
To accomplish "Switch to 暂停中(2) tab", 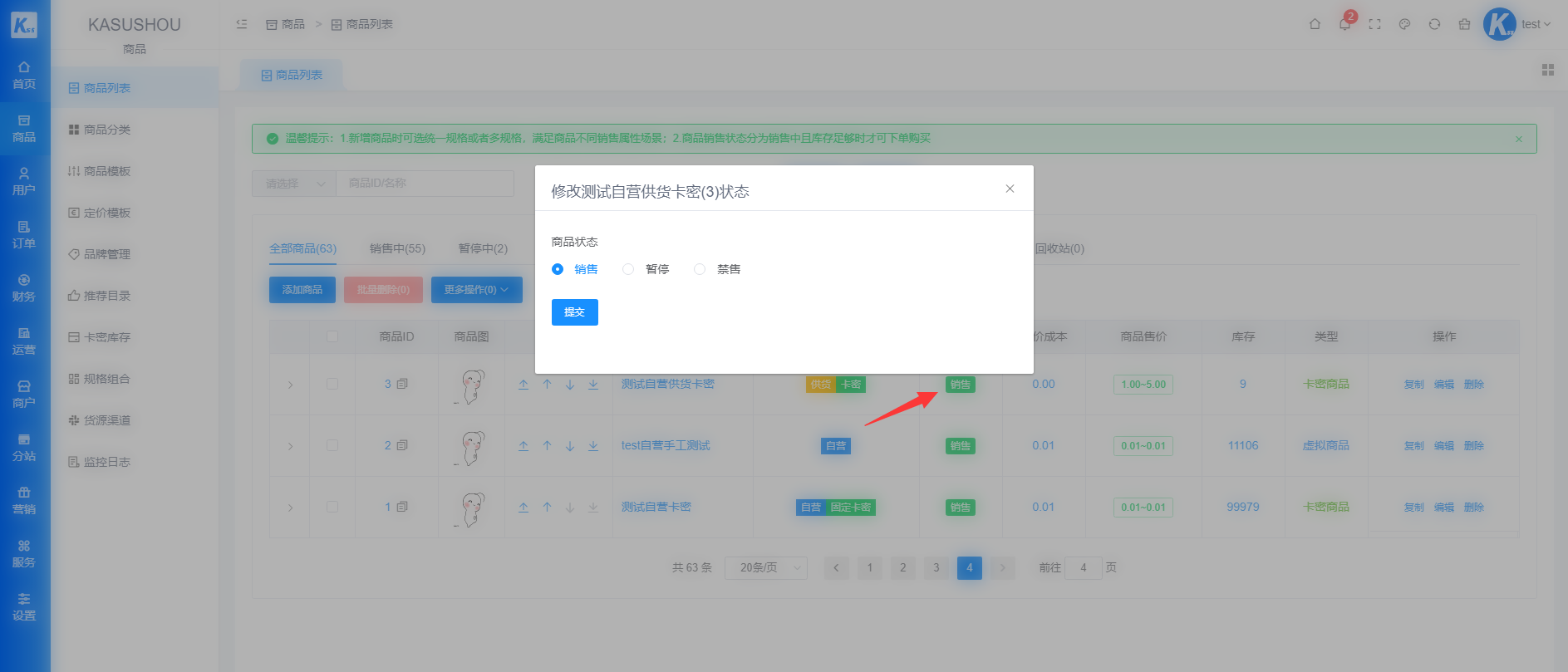I will click(483, 248).
